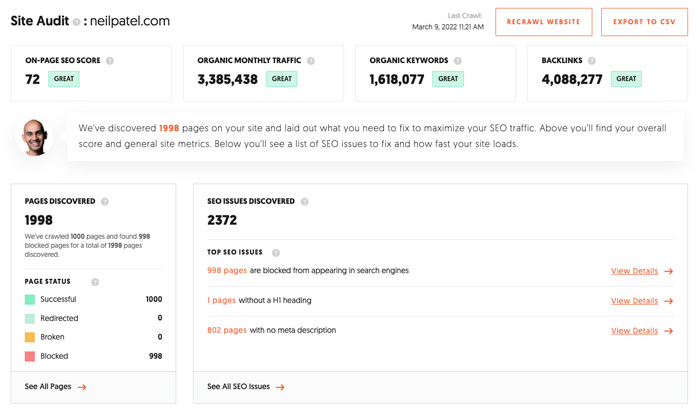Click Pages Discovered help icon
The height and width of the screenshot is (420, 700).
coord(104,201)
